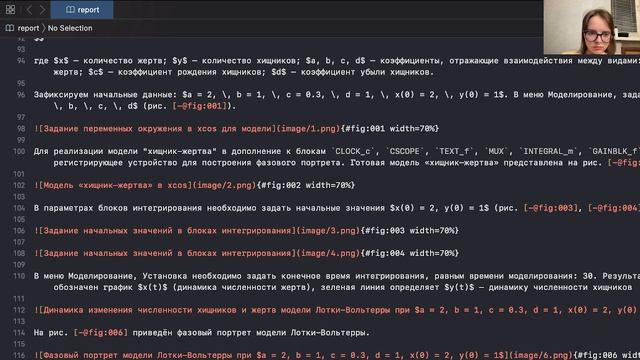Click the jump bar book icon

pyautogui.click(x=10, y=28)
